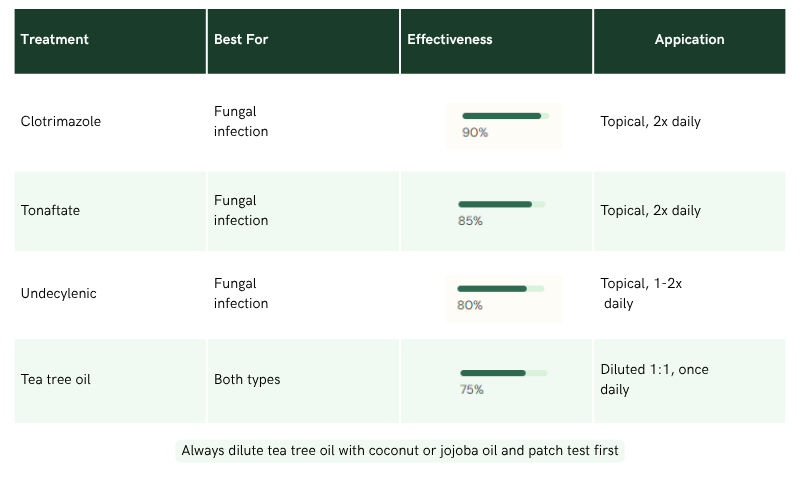
Task: Click the Diluted 1:1, once daily cell
Action: (x=654, y=380)
